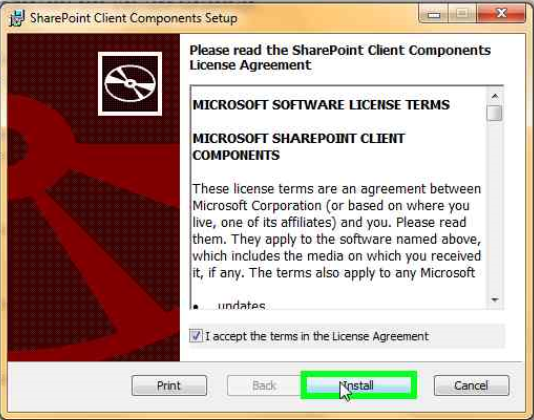Cancel the SharePoint setup
This screenshot has width=534, height=420.
471,386
